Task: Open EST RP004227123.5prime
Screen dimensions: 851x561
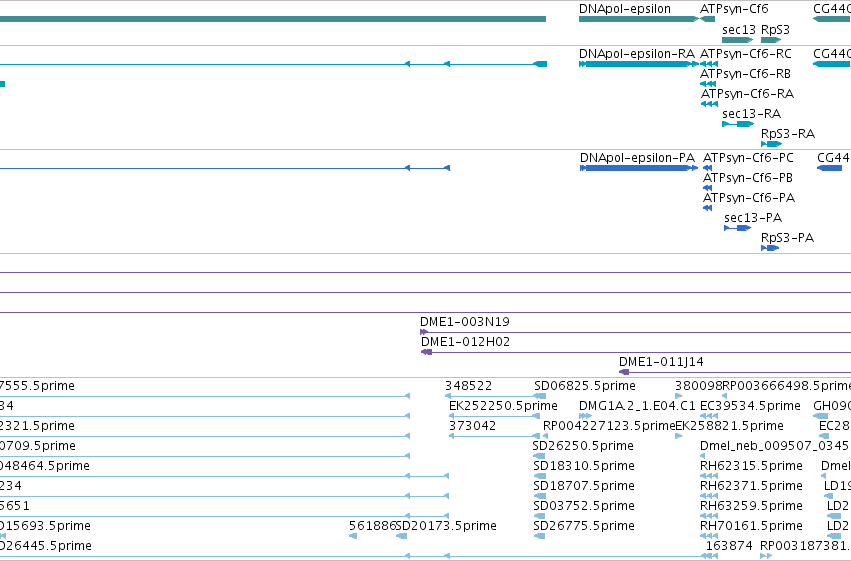Action: pos(609,426)
